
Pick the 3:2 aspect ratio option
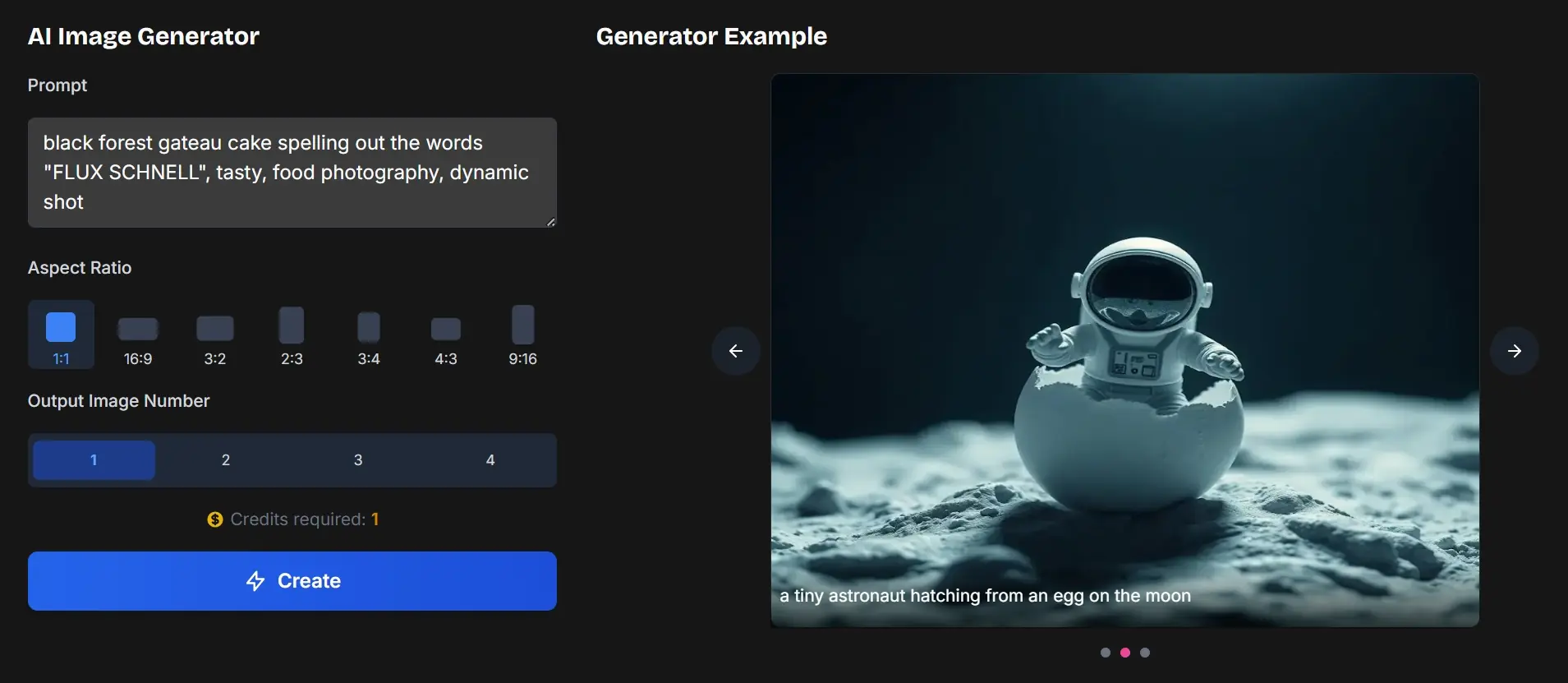click(x=215, y=329)
